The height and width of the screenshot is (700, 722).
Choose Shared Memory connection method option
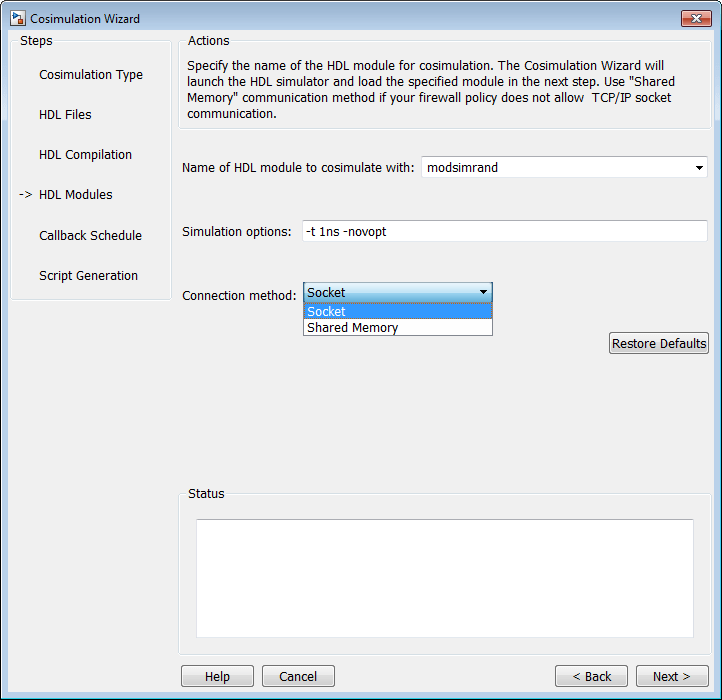[x=397, y=328]
